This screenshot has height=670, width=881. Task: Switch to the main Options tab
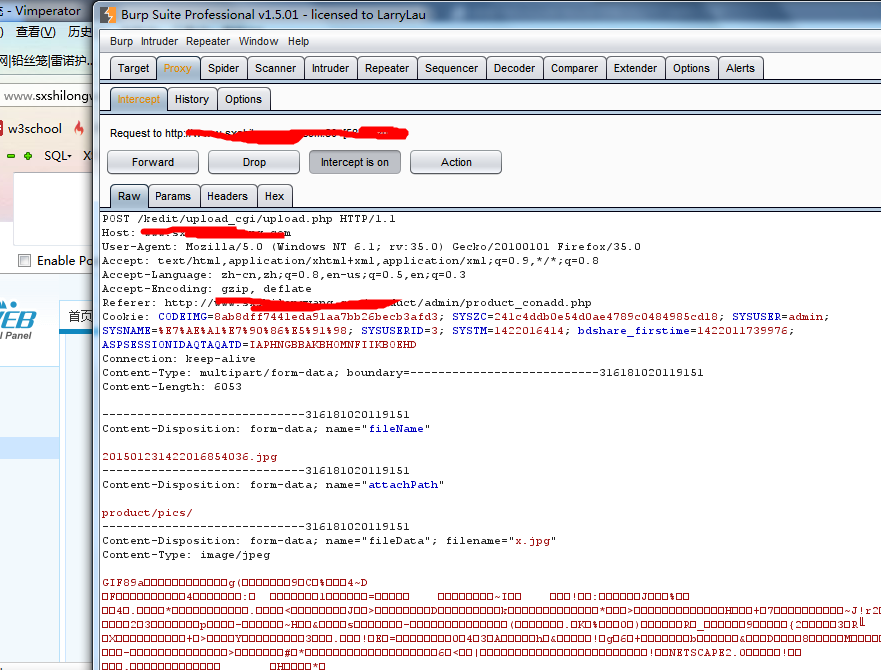point(691,68)
